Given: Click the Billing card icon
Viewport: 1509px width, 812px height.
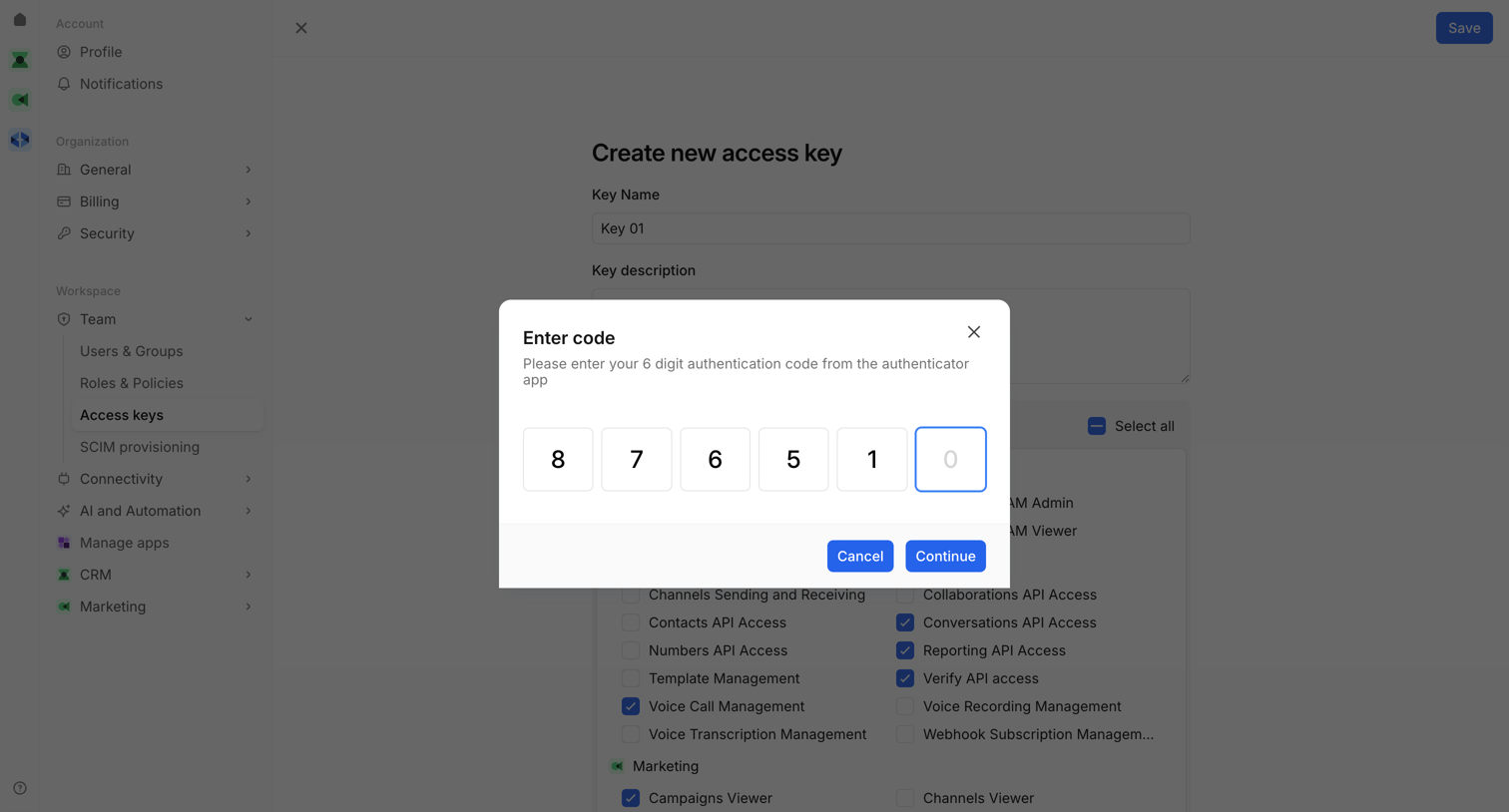Looking at the screenshot, I should [64, 202].
